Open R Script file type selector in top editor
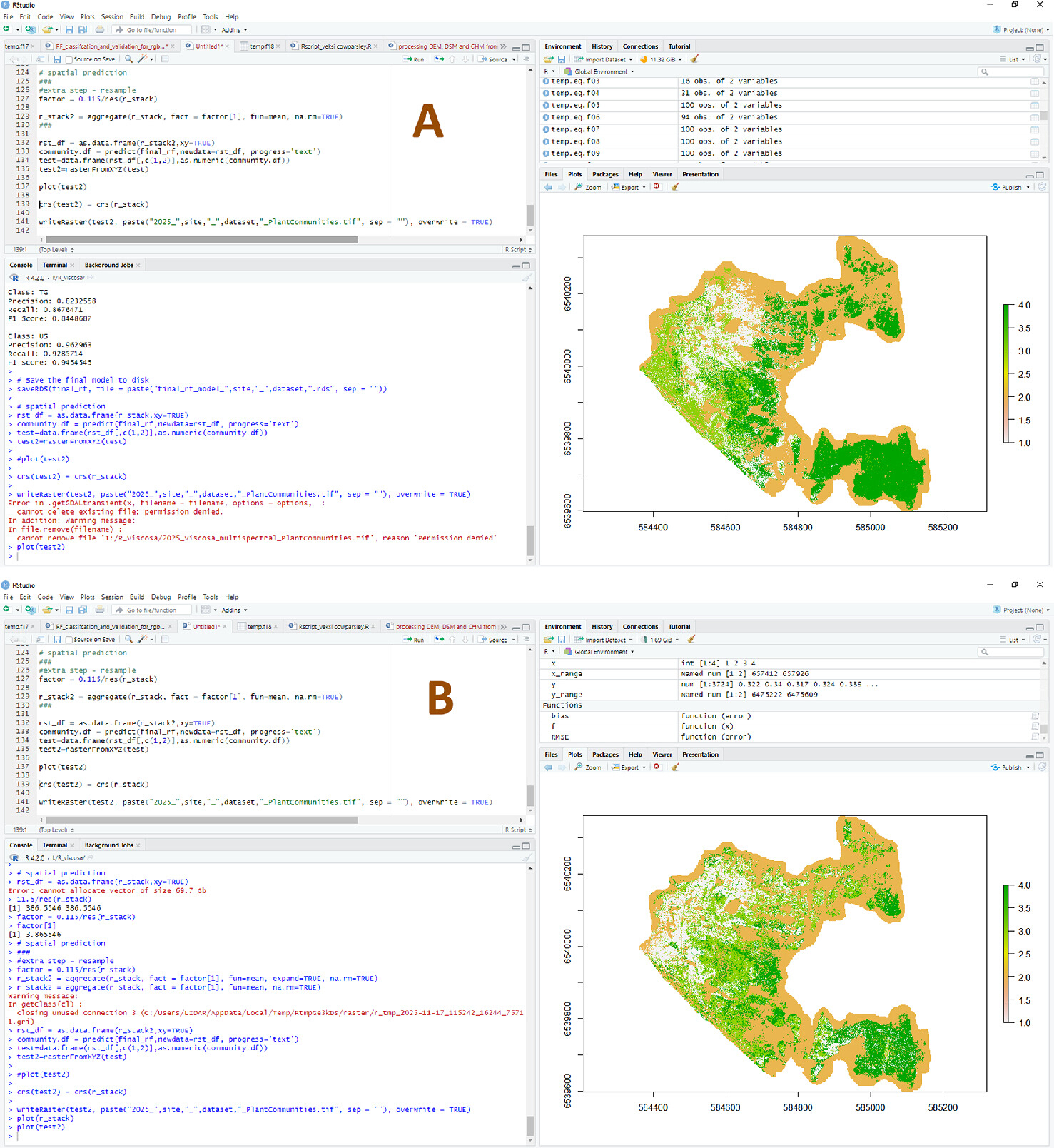This screenshot has height=1148, width=1054. point(518,250)
